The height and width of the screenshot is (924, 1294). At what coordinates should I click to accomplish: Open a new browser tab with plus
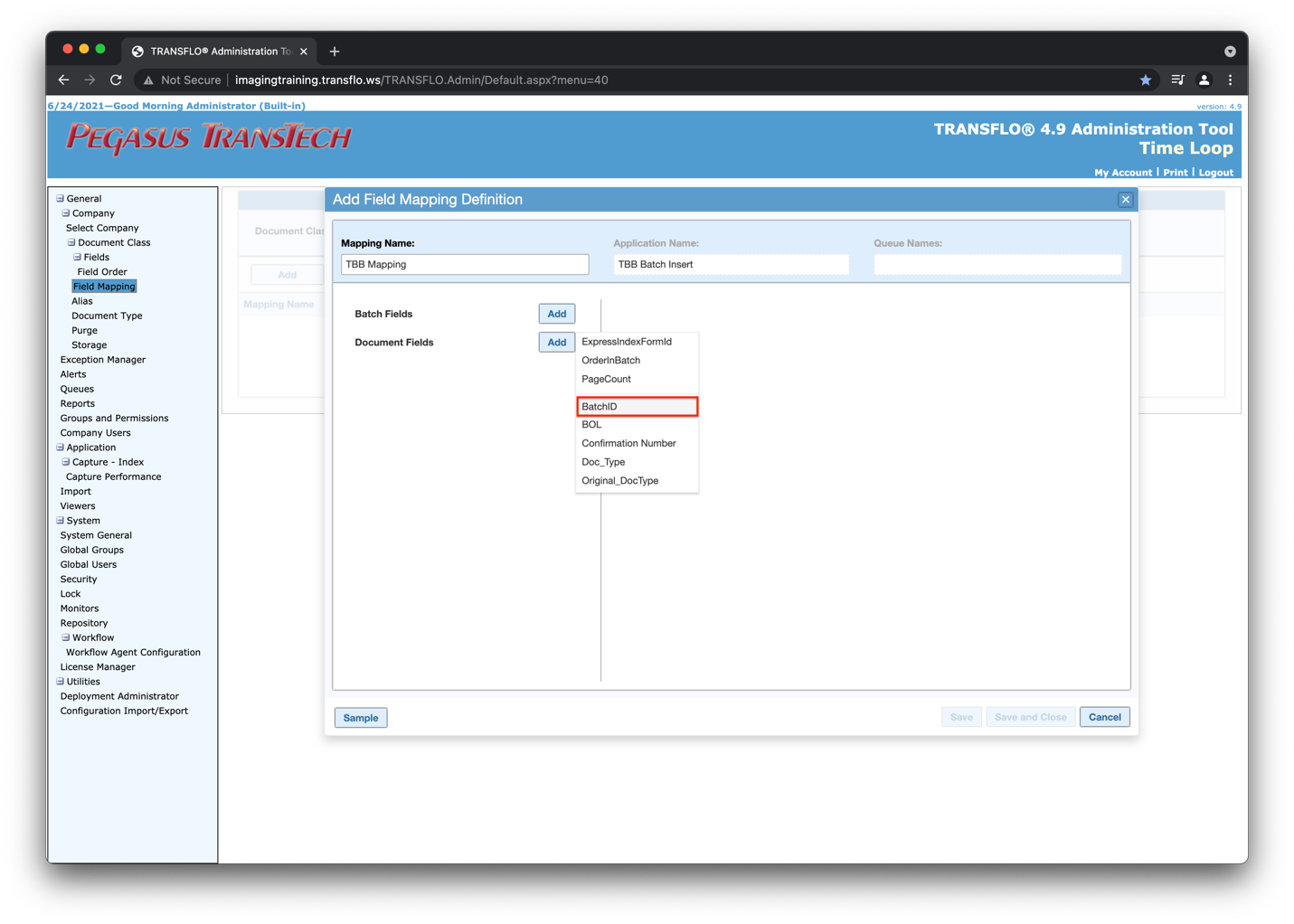click(x=335, y=52)
